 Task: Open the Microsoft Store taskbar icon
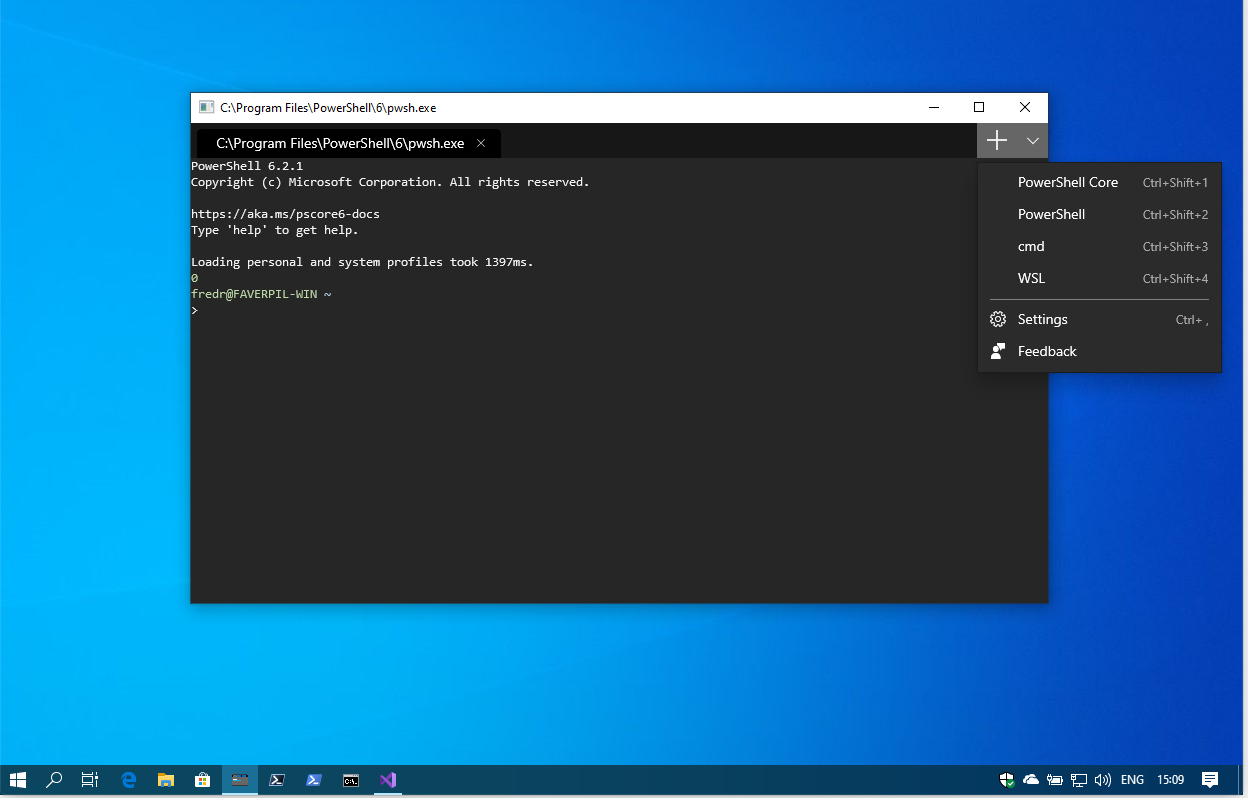click(202, 779)
